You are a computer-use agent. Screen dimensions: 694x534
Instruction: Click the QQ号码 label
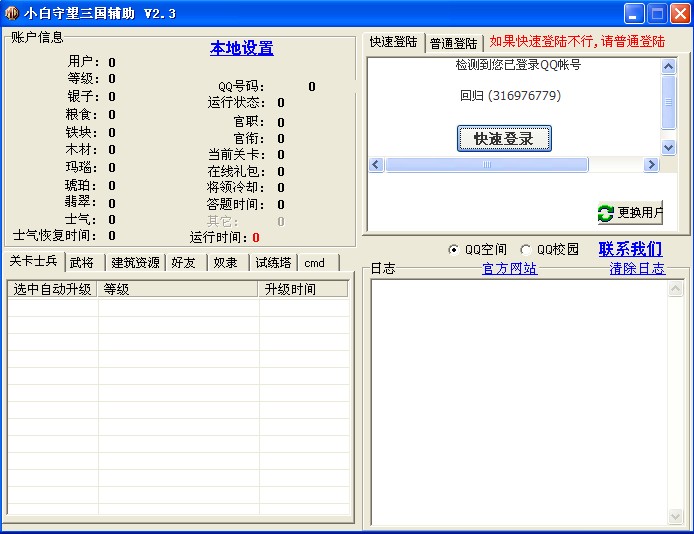pos(241,86)
